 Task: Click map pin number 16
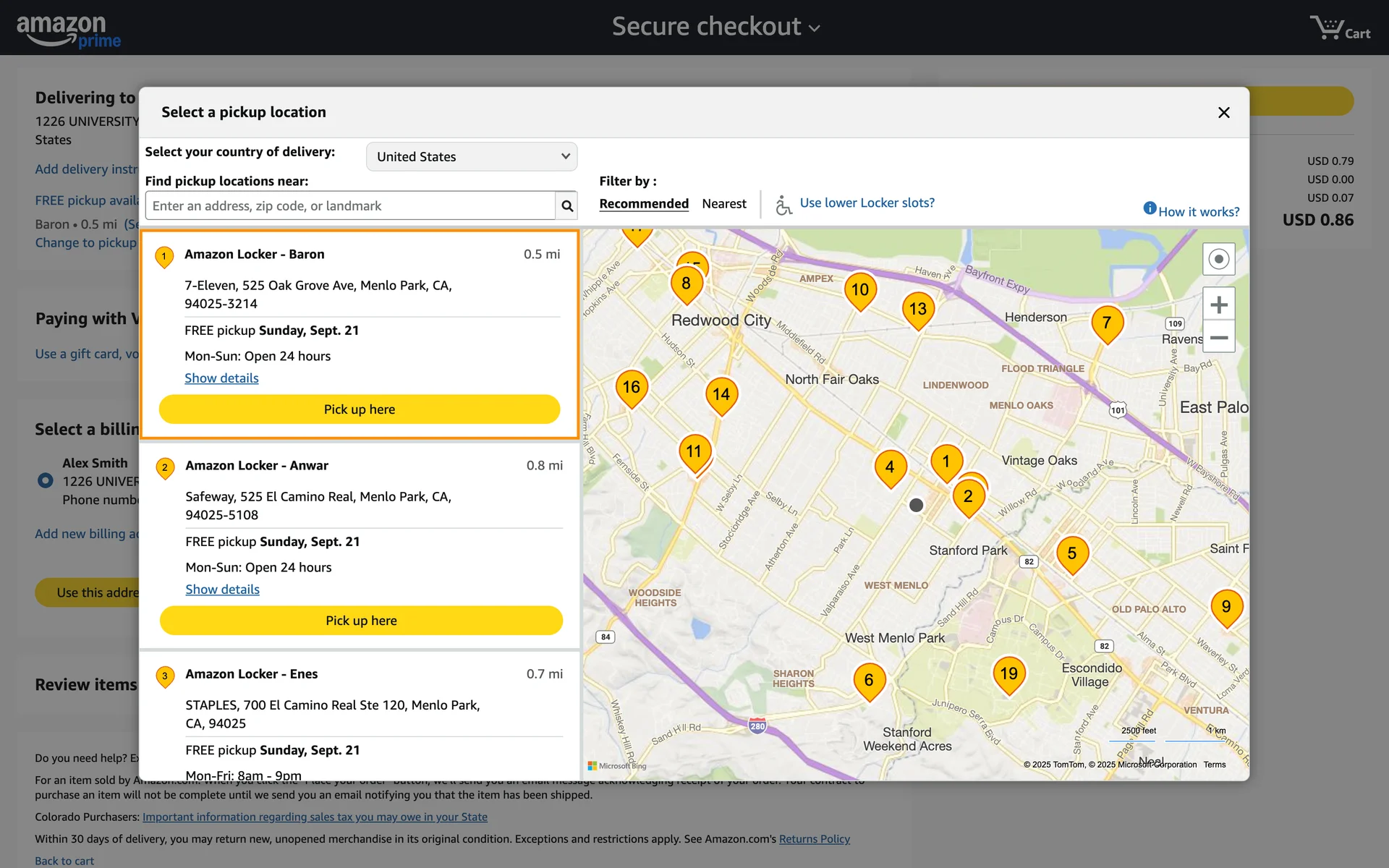pos(631,388)
